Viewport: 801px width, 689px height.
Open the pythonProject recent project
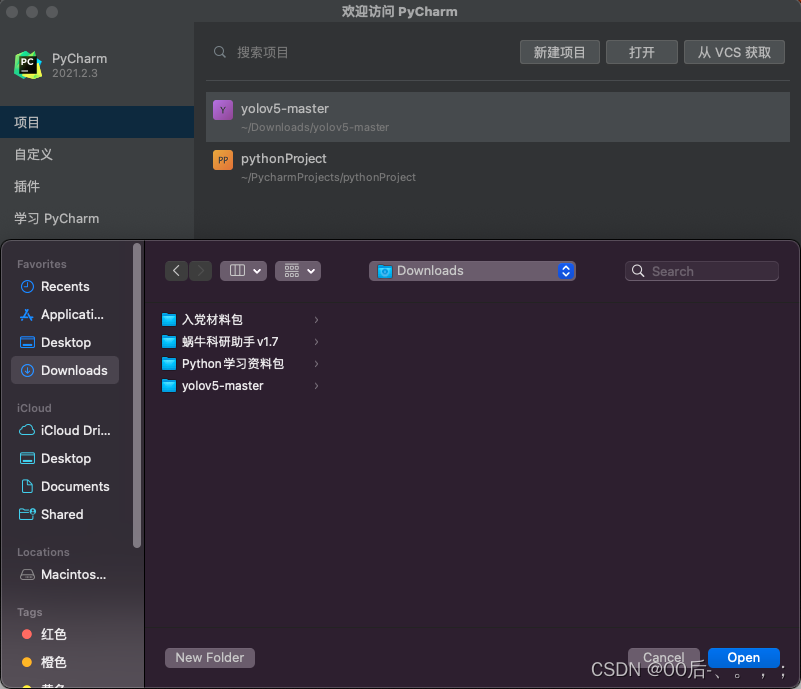tap(498, 167)
